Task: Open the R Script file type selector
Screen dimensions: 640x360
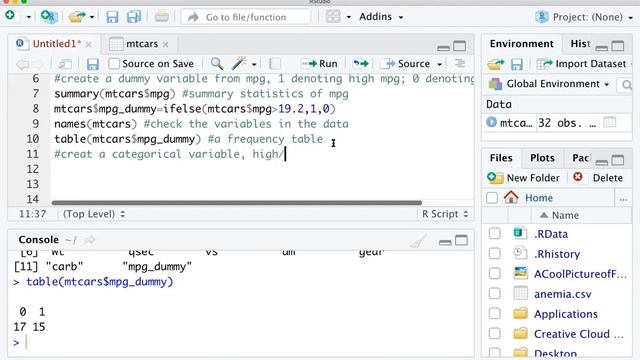Action: [x=445, y=214]
